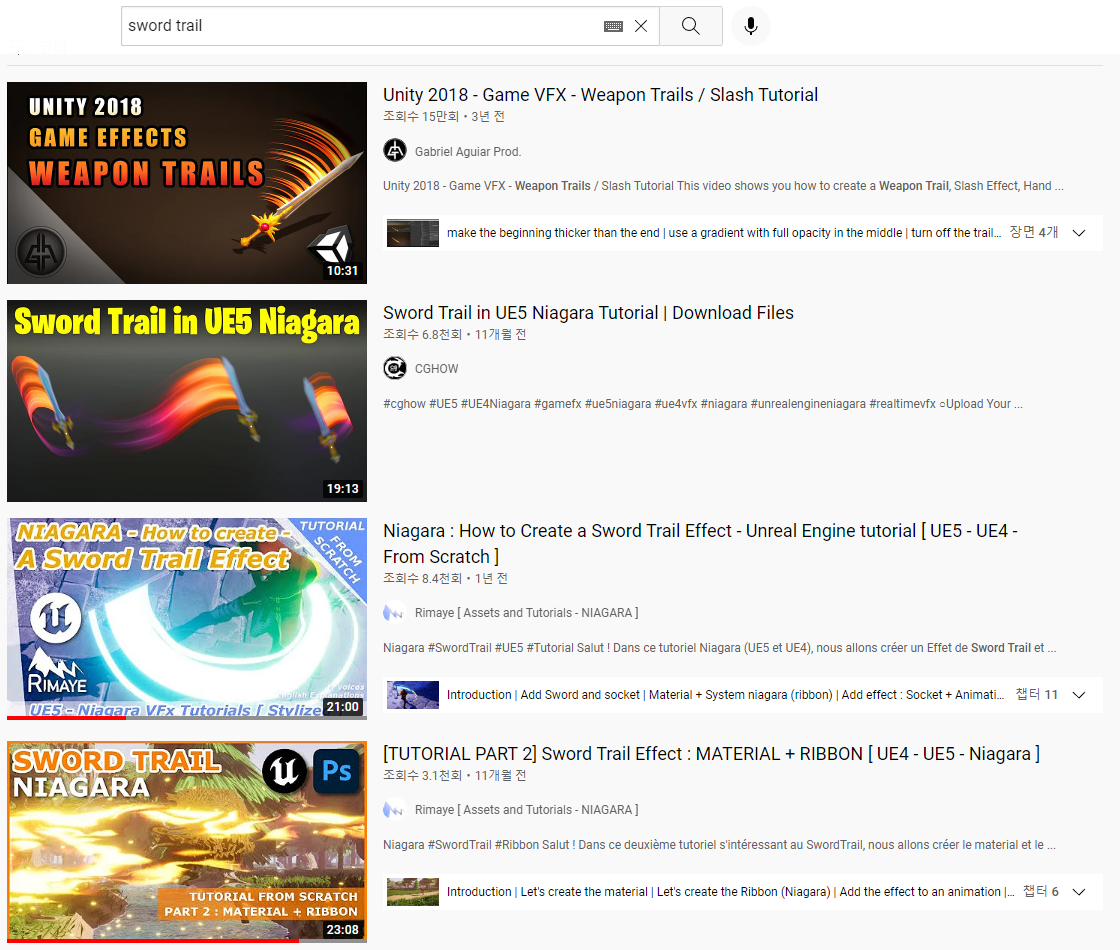
Task: Click '장면 4개' scenes label
Action: click(1034, 232)
